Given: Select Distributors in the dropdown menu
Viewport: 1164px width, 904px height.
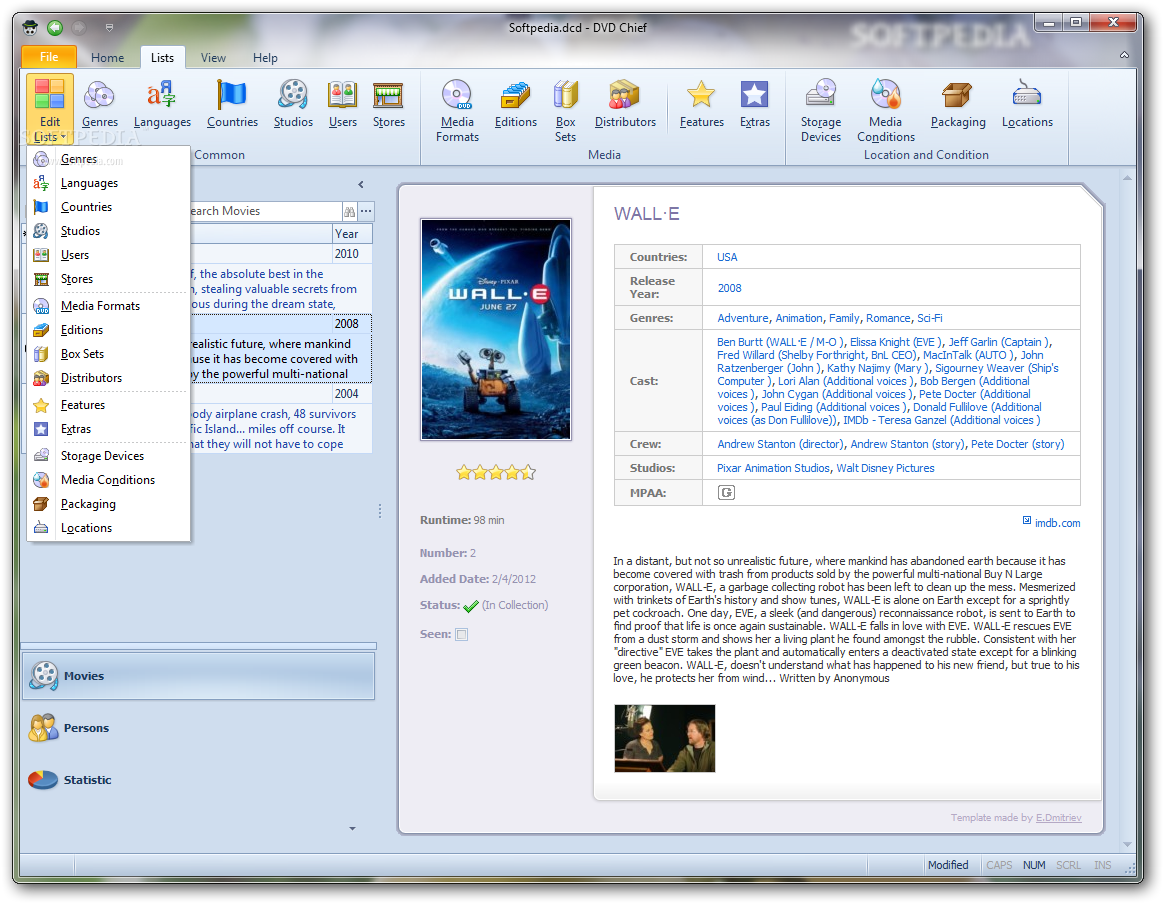Looking at the screenshot, I should [108, 378].
